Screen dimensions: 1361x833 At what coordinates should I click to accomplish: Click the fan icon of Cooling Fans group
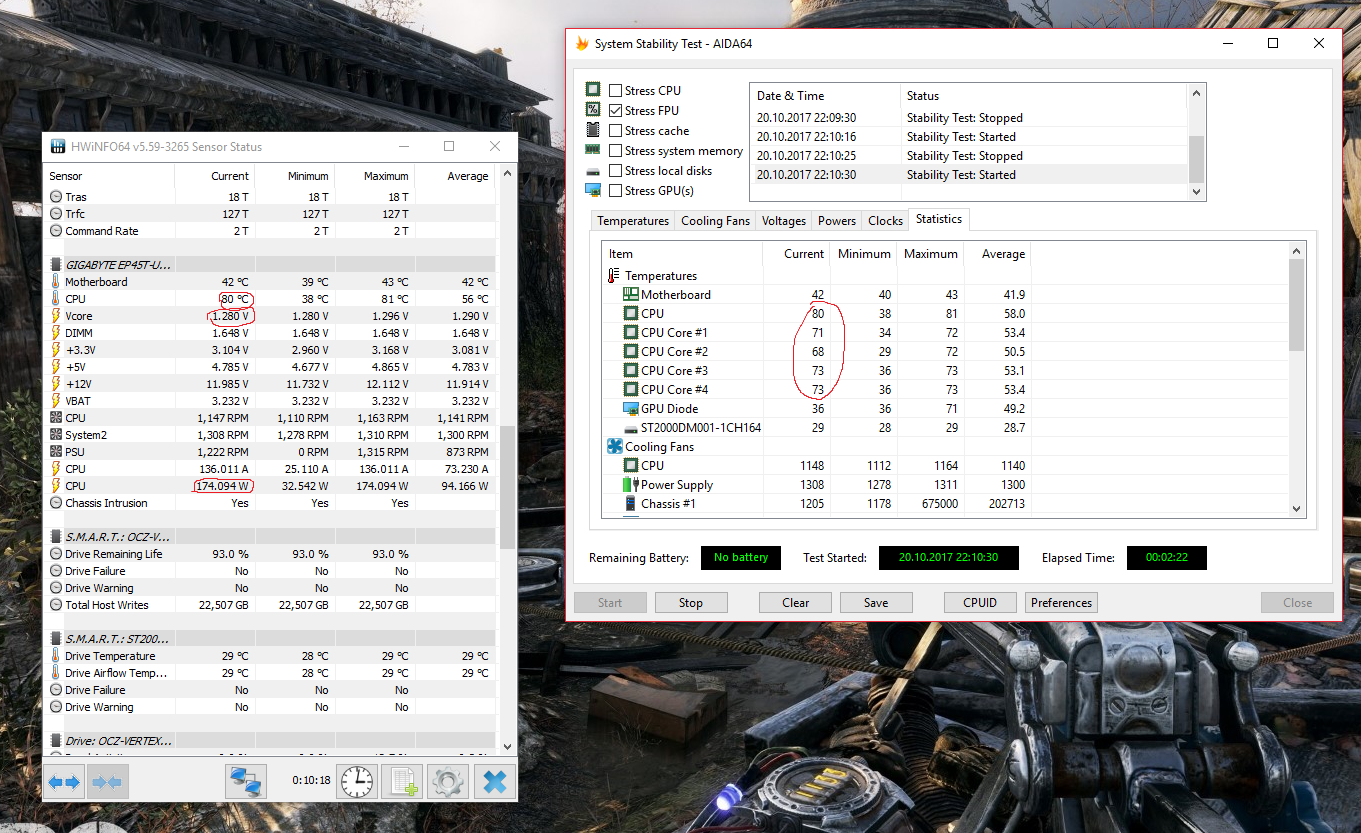click(x=614, y=447)
